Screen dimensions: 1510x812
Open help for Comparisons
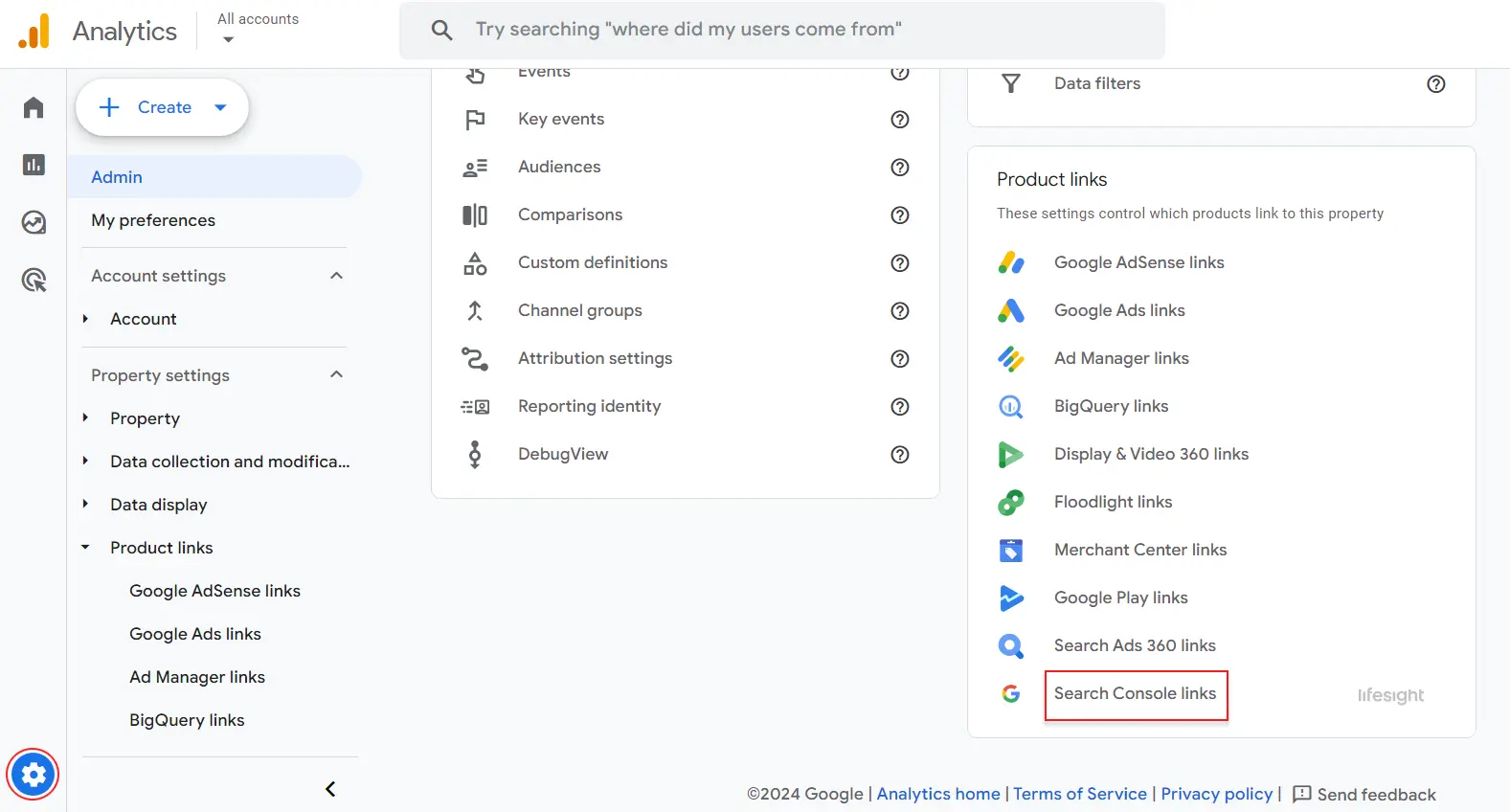coord(900,215)
